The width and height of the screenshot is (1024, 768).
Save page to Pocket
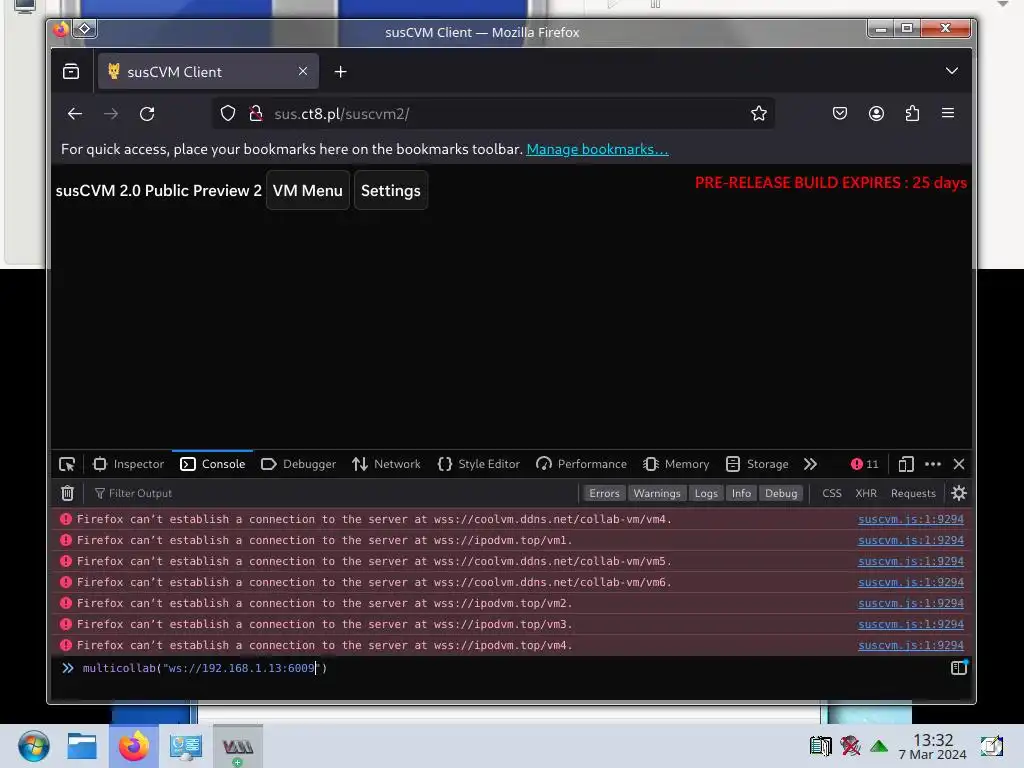pos(840,114)
